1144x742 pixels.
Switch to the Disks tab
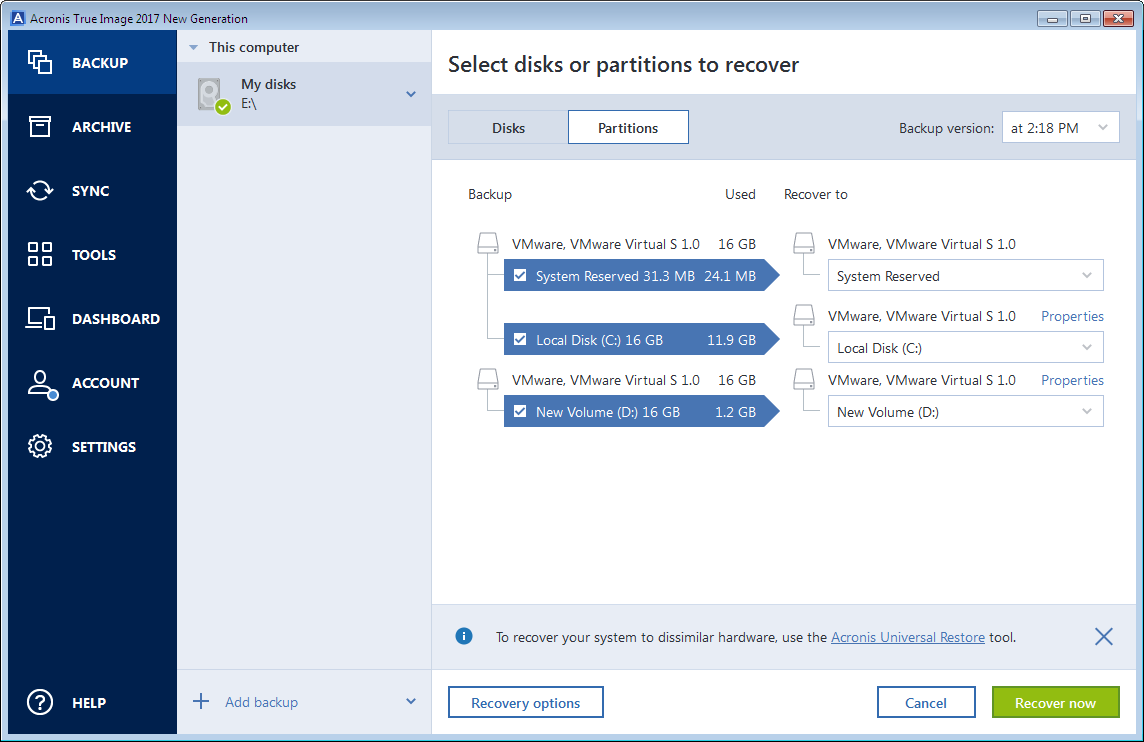[508, 128]
